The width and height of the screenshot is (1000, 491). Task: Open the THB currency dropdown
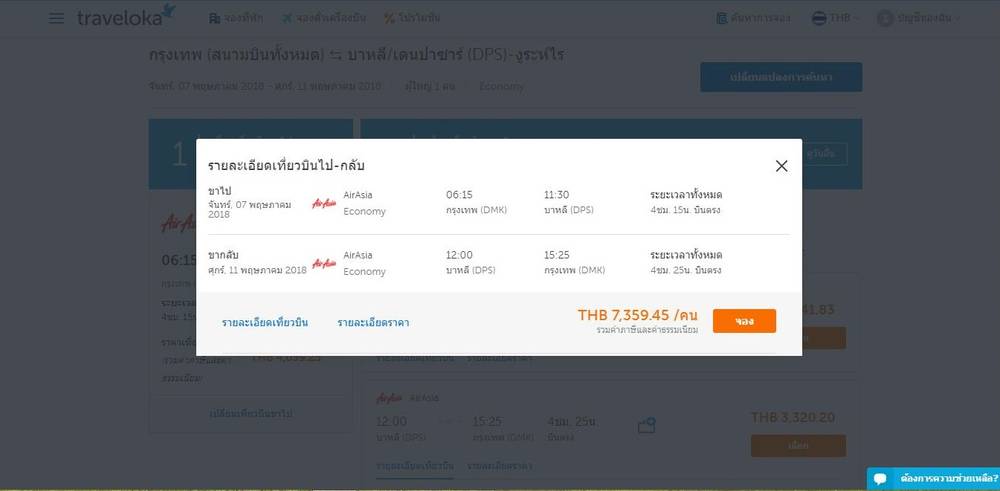point(835,18)
